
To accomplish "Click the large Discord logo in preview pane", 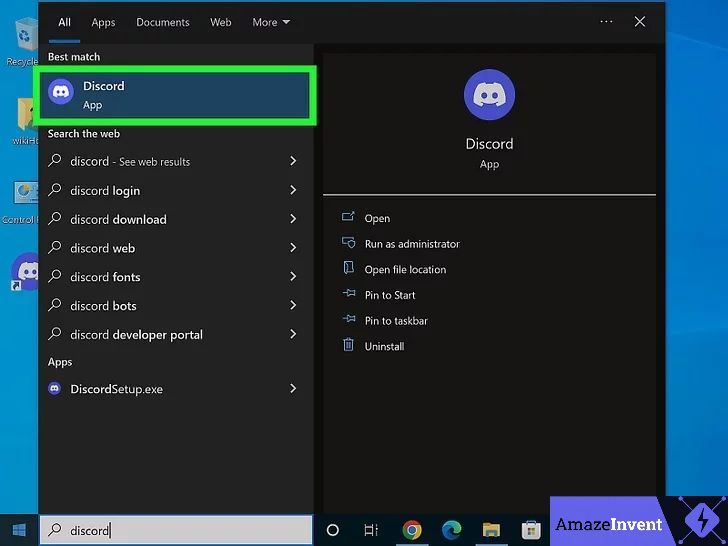I will coord(489,95).
